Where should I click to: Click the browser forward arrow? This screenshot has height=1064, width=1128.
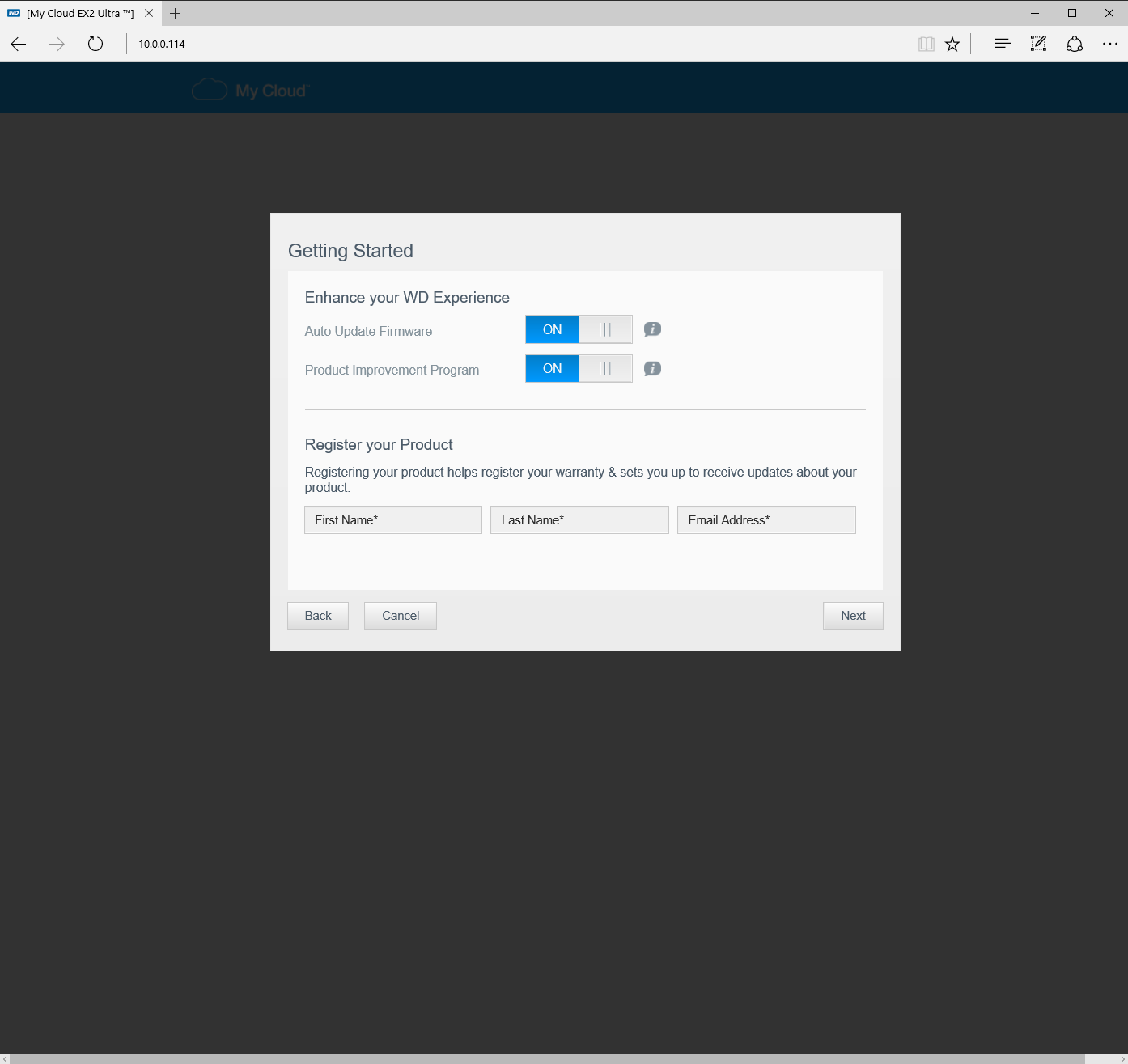point(57,44)
